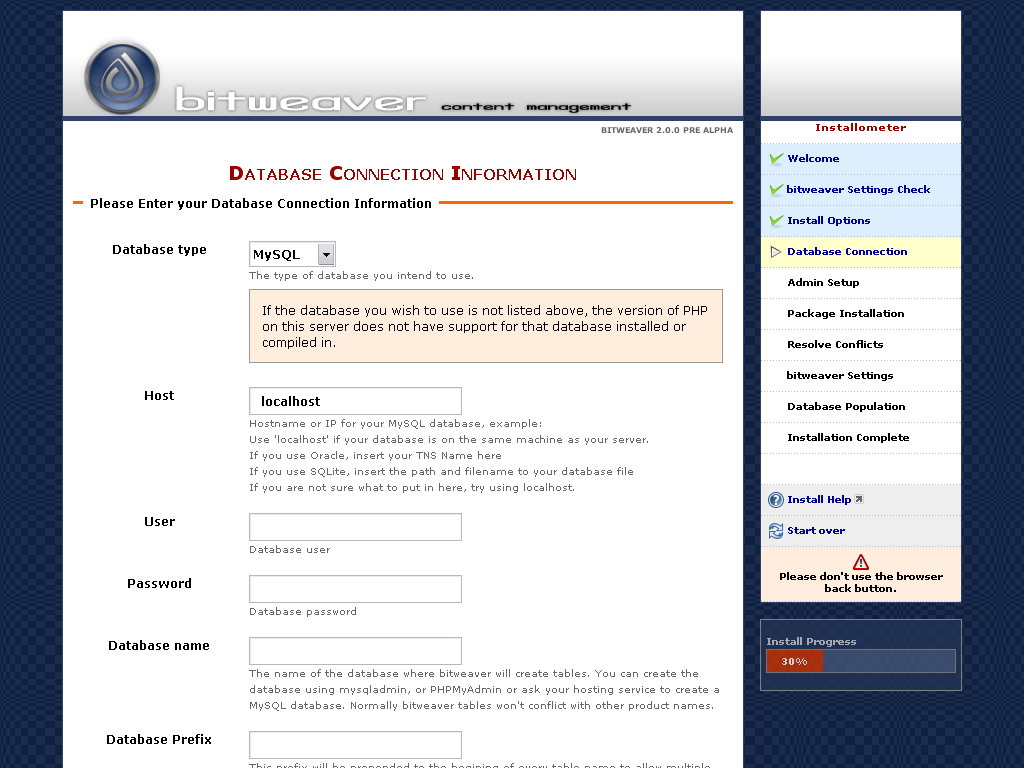Click the 'content management' tagline
This screenshot has width=1024, height=768.
536,106
